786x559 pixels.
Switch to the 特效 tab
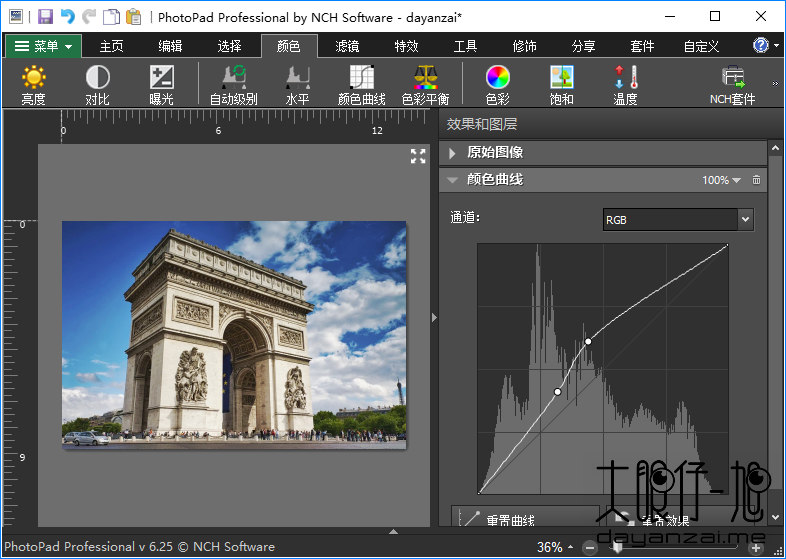click(x=407, y=46)
